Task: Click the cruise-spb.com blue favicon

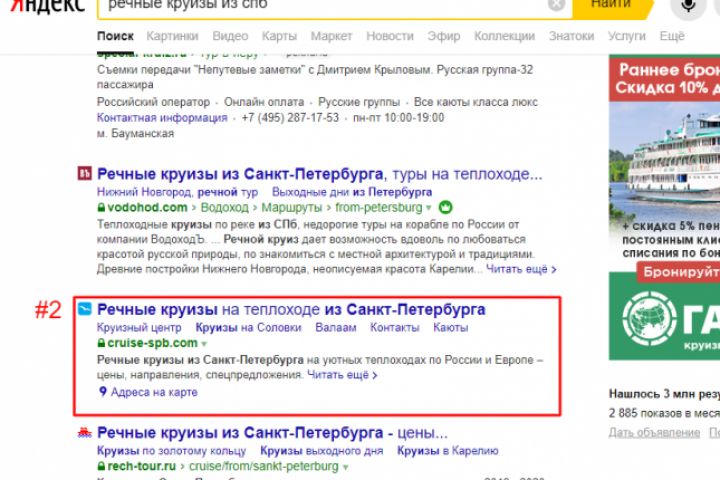Action: (x=84, y=309)
